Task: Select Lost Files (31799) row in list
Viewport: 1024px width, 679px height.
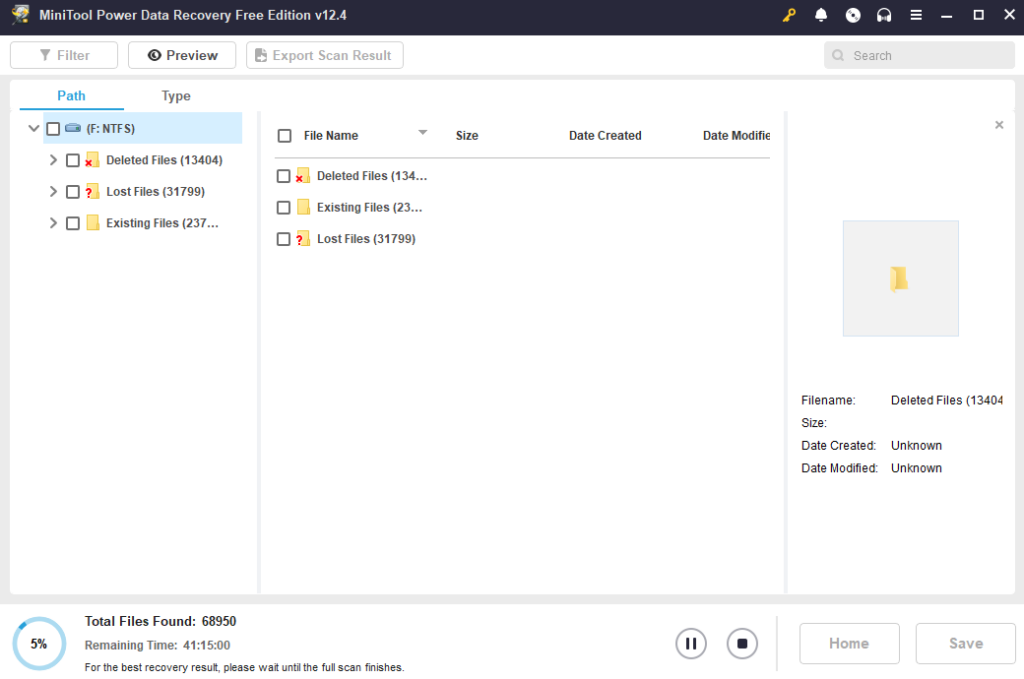Action: point(522,238)
